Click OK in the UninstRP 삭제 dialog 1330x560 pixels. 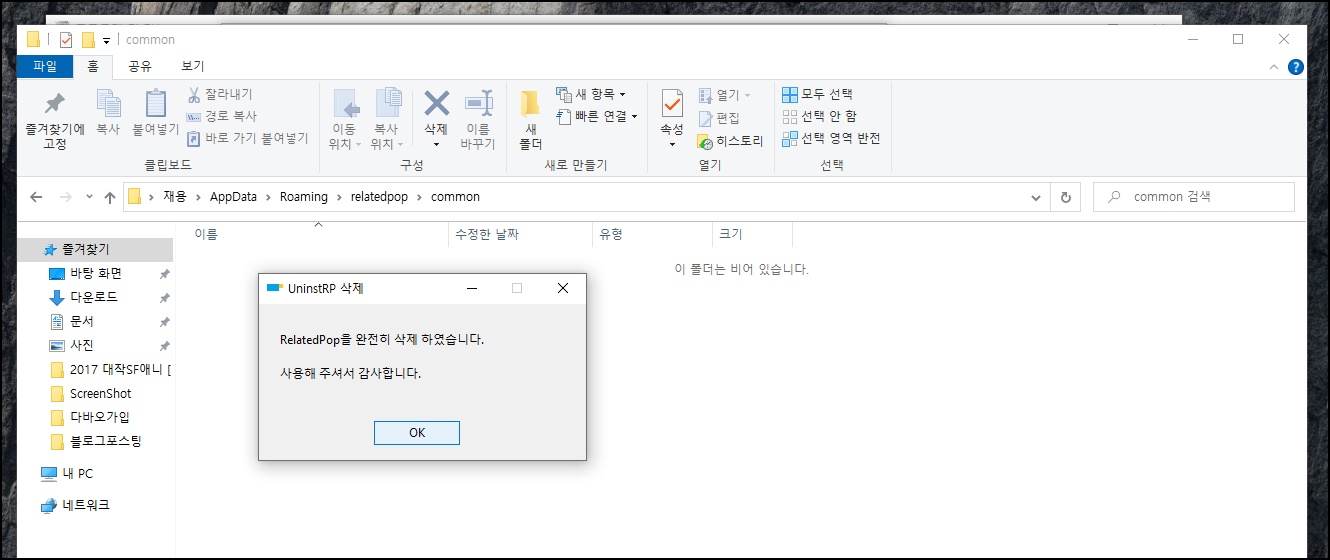point(417,432)
